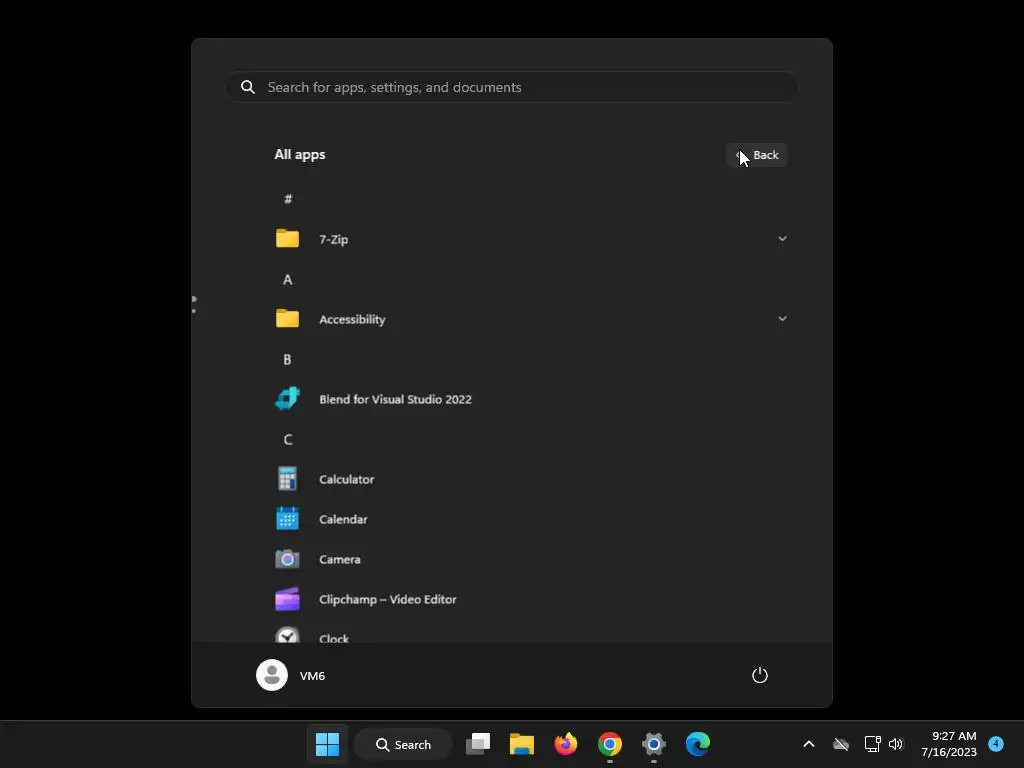1024x768 pixels.
Task: Open the notification count badge
Action: pos(995,744)
